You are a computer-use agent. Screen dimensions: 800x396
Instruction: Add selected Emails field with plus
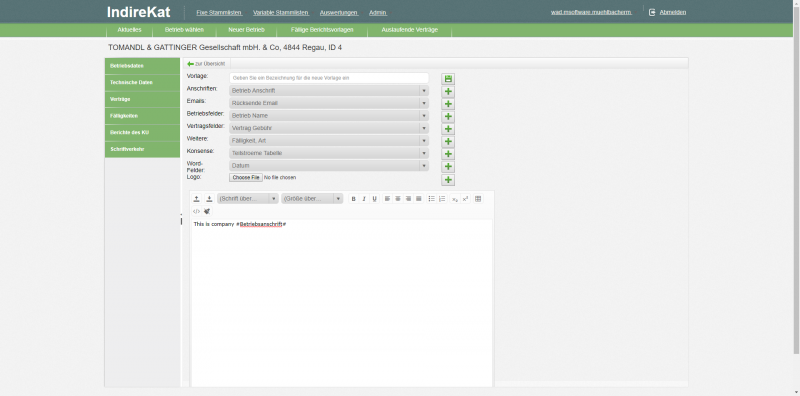448,104
